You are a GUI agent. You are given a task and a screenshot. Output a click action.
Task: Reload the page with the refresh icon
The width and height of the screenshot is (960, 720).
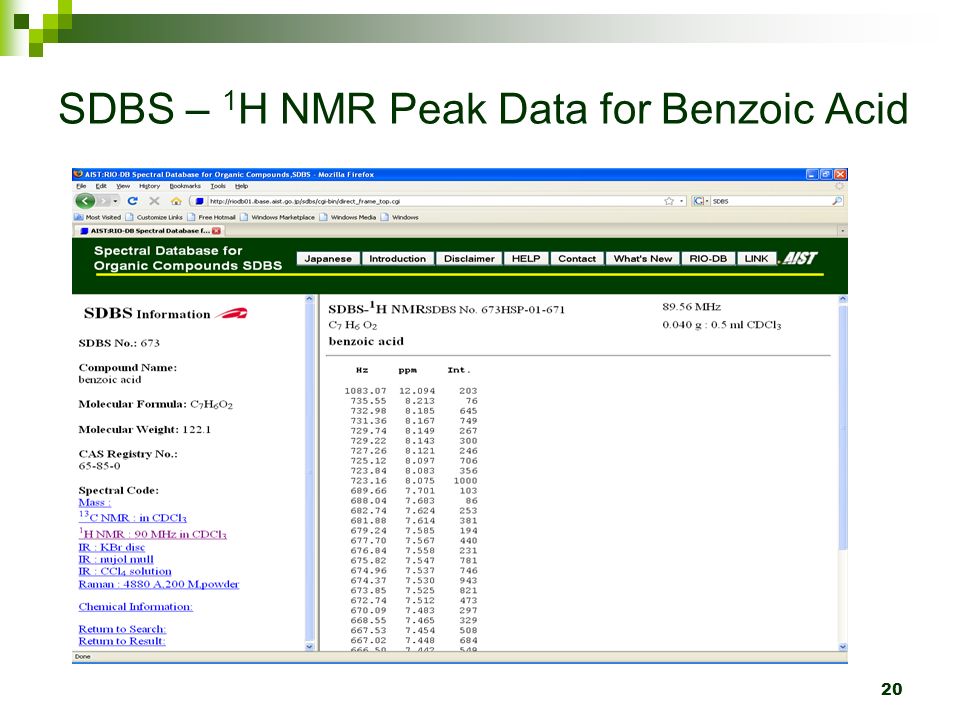tap(132, 201)
